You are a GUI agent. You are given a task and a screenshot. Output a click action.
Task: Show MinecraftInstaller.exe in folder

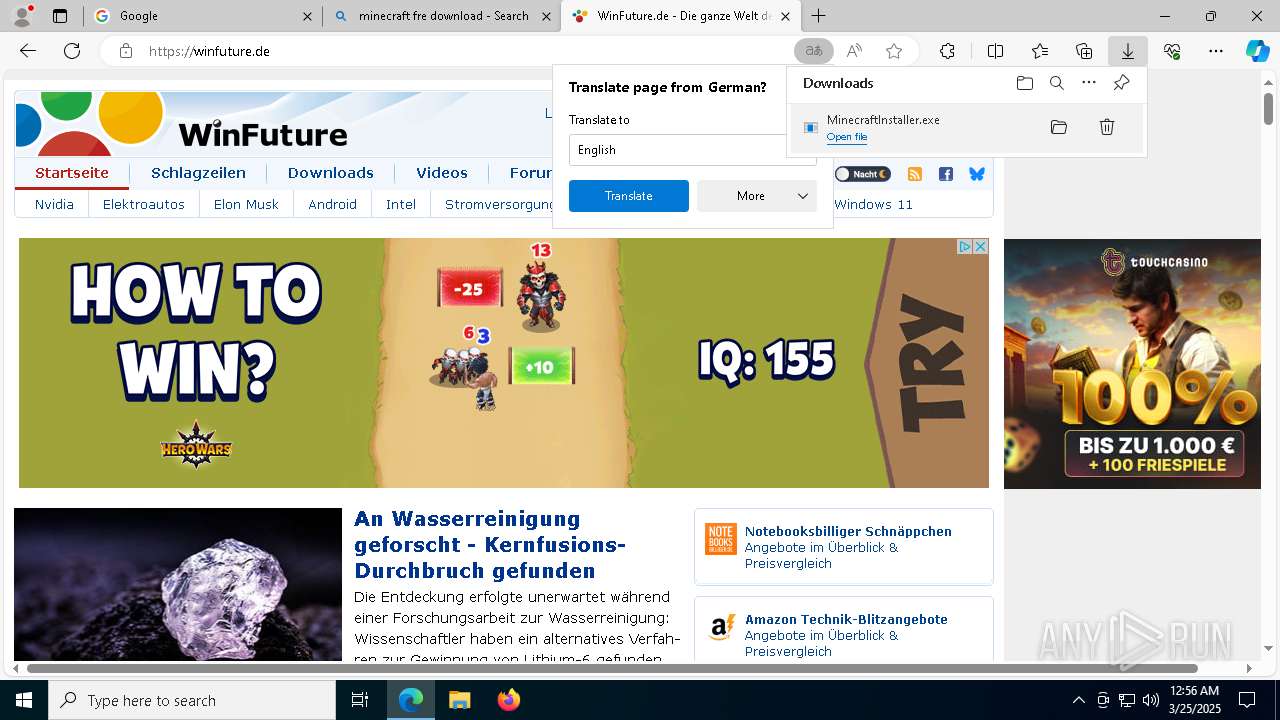click(1059, 127)
